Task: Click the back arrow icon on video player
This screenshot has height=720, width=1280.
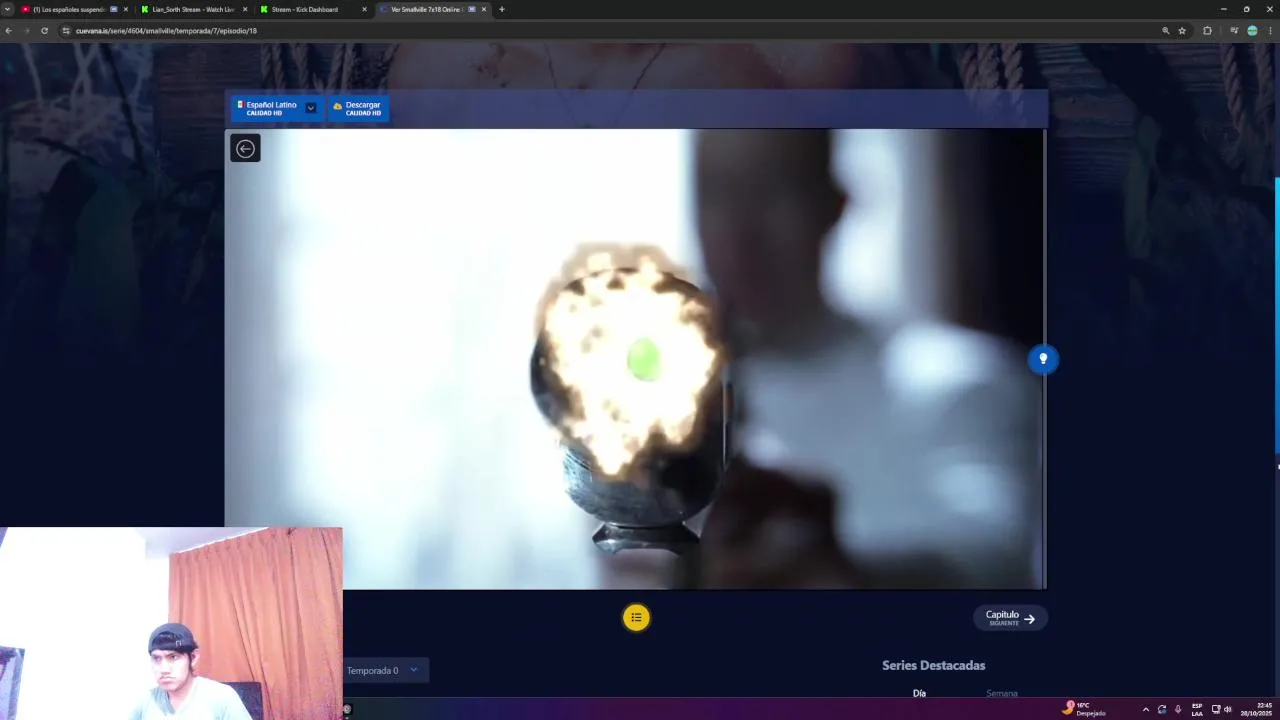Action: pyautogui.click(x=245, y=149)
